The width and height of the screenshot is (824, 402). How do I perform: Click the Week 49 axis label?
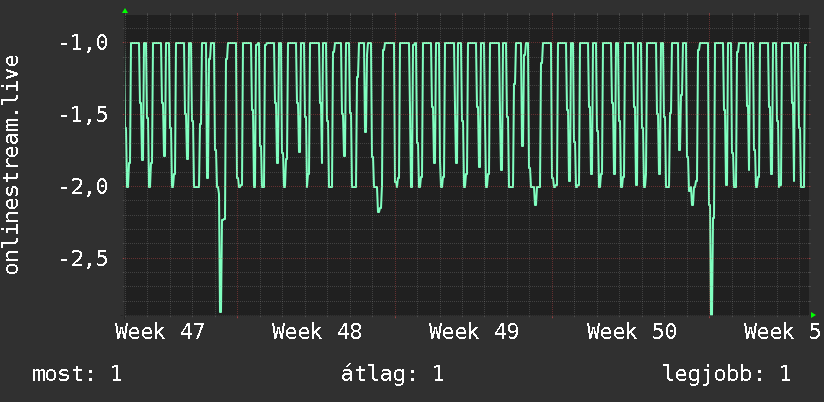pos(474,332)
